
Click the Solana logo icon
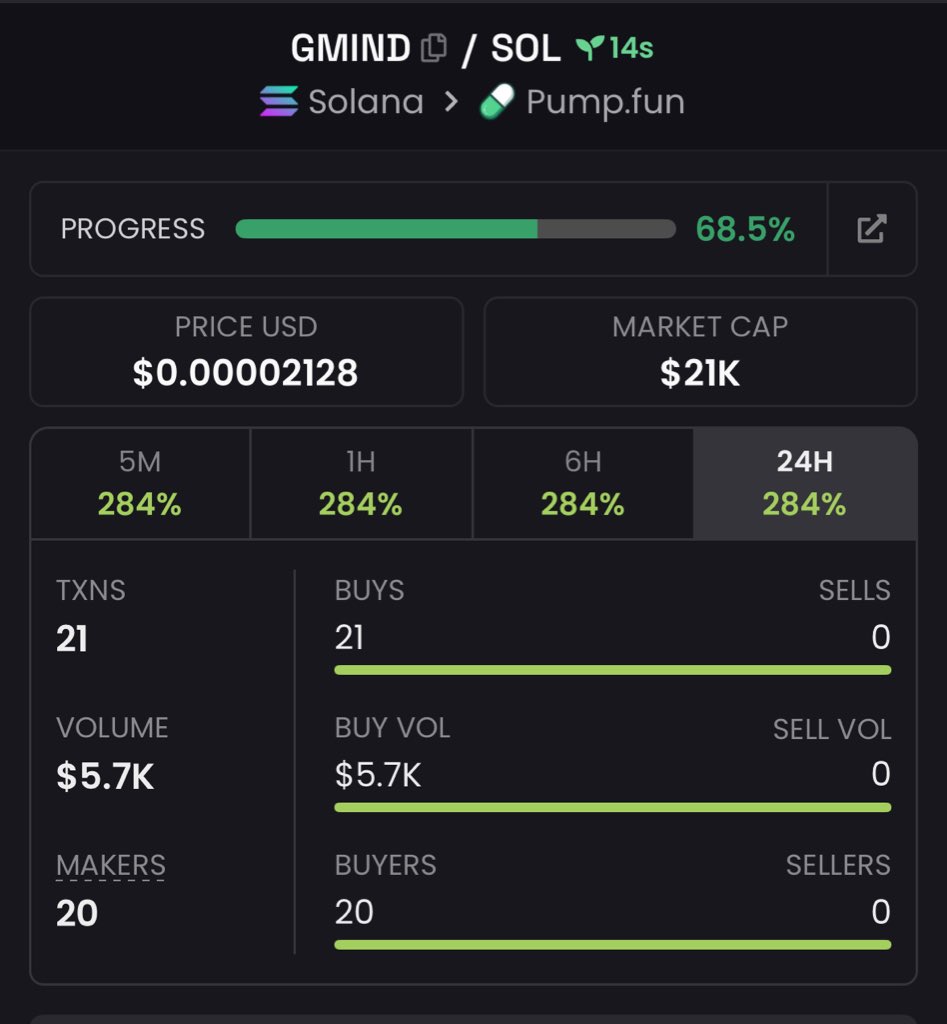(x=279, y=102)
